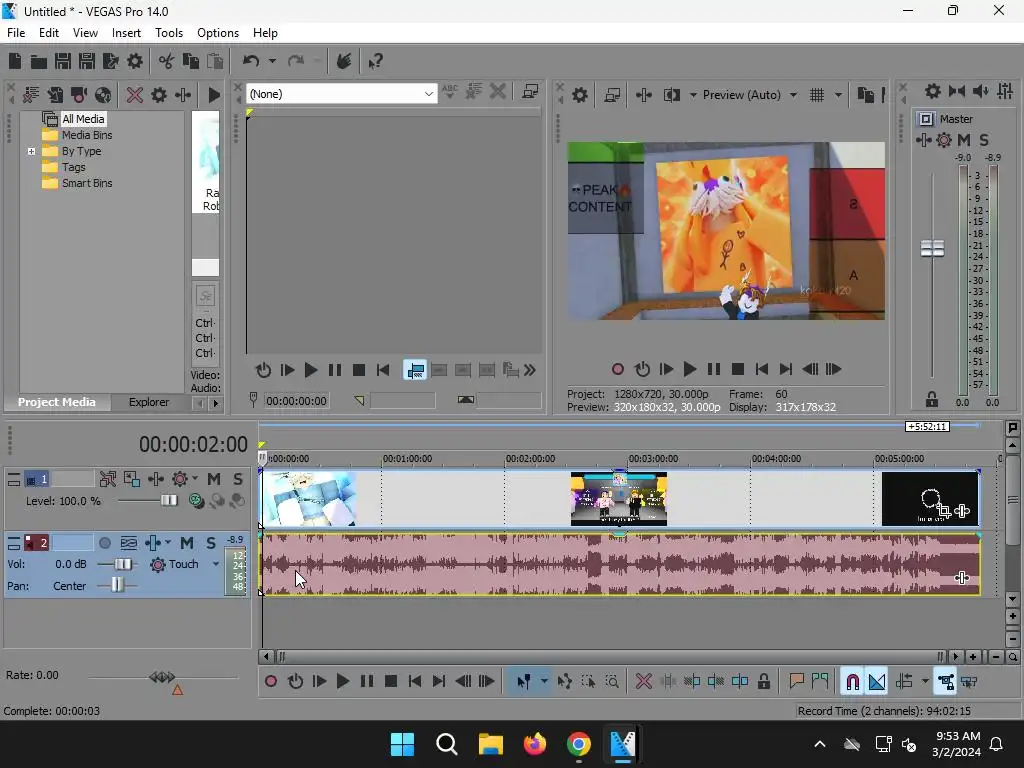Insert a region with the region icon
This screenshot has height=768, width=1024.
[x=820, y=682]
